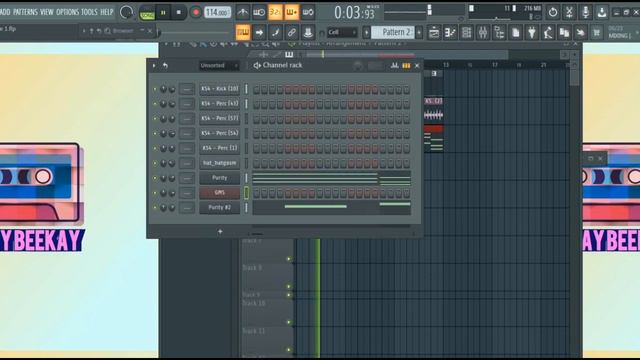Image resolution: width=640 pixels, height=360 pixels.
Task: Open mixer track selector for GMS channel
Action: pyautogui.click(x=187, y=193)
